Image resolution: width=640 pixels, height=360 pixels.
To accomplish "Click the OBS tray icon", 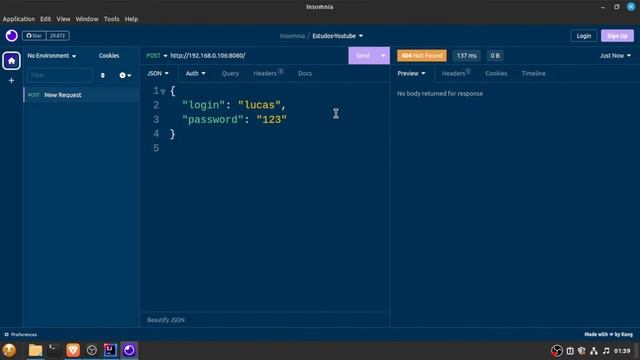I will pos(557,351).
